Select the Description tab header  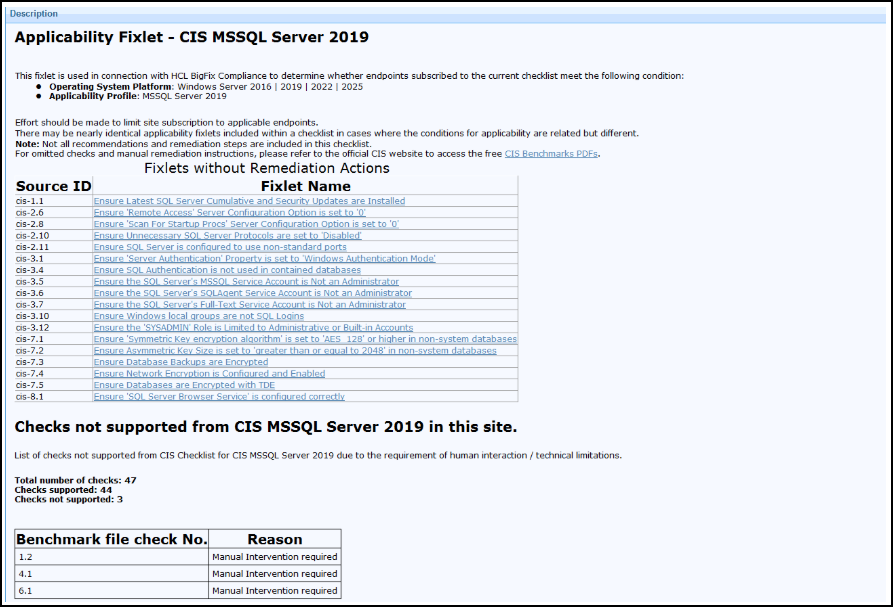pos(34,13)
